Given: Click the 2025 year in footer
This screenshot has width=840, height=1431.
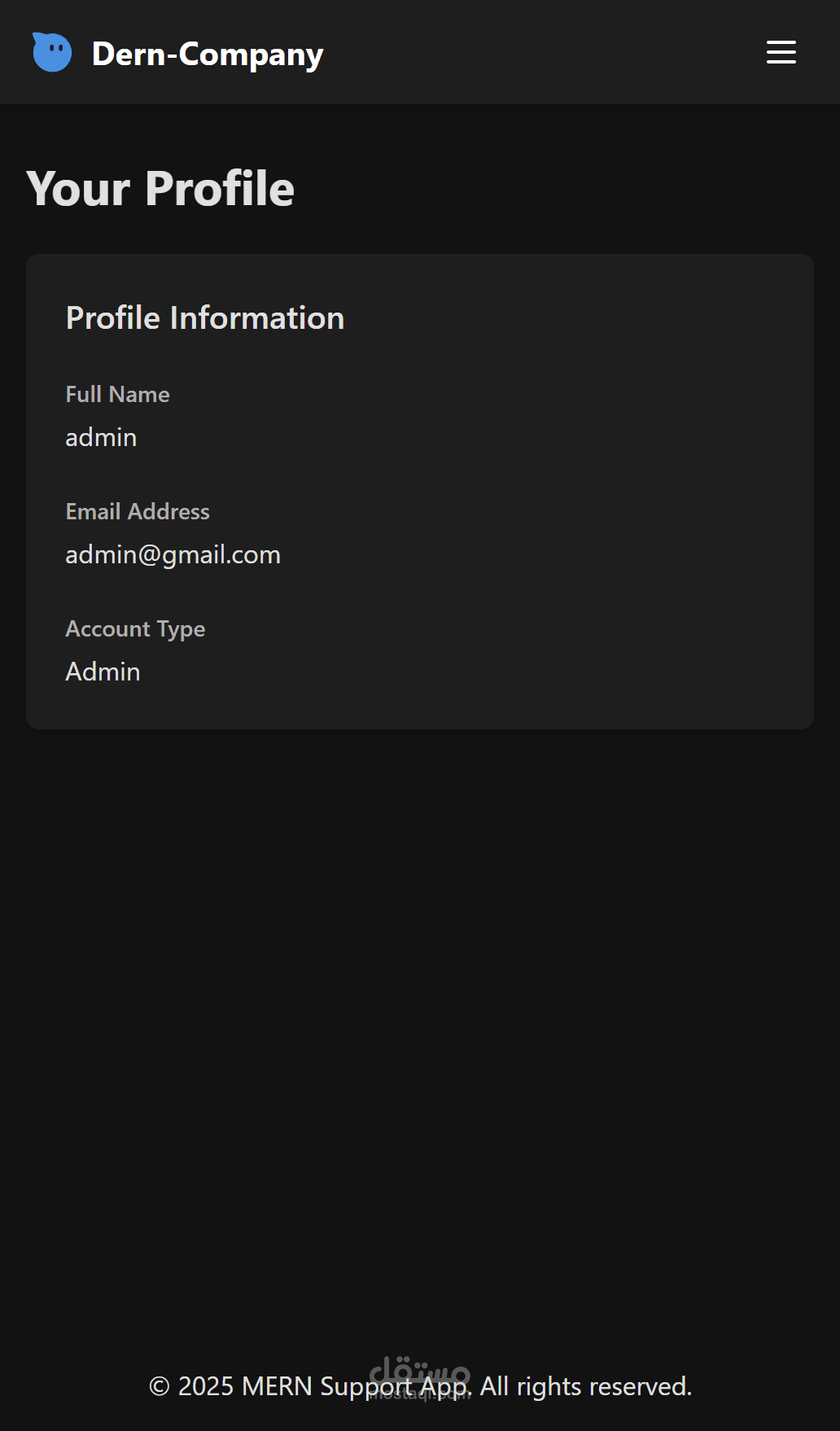Looking at the screenshot, I should [x=205, y=1386].
